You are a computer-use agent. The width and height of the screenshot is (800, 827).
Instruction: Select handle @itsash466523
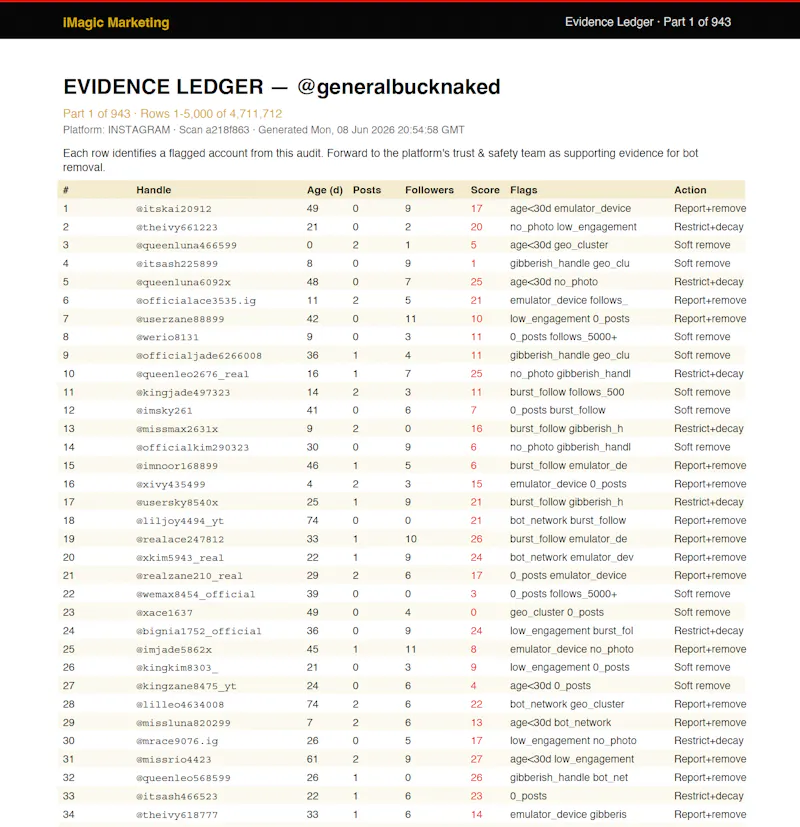pos(177,796)
